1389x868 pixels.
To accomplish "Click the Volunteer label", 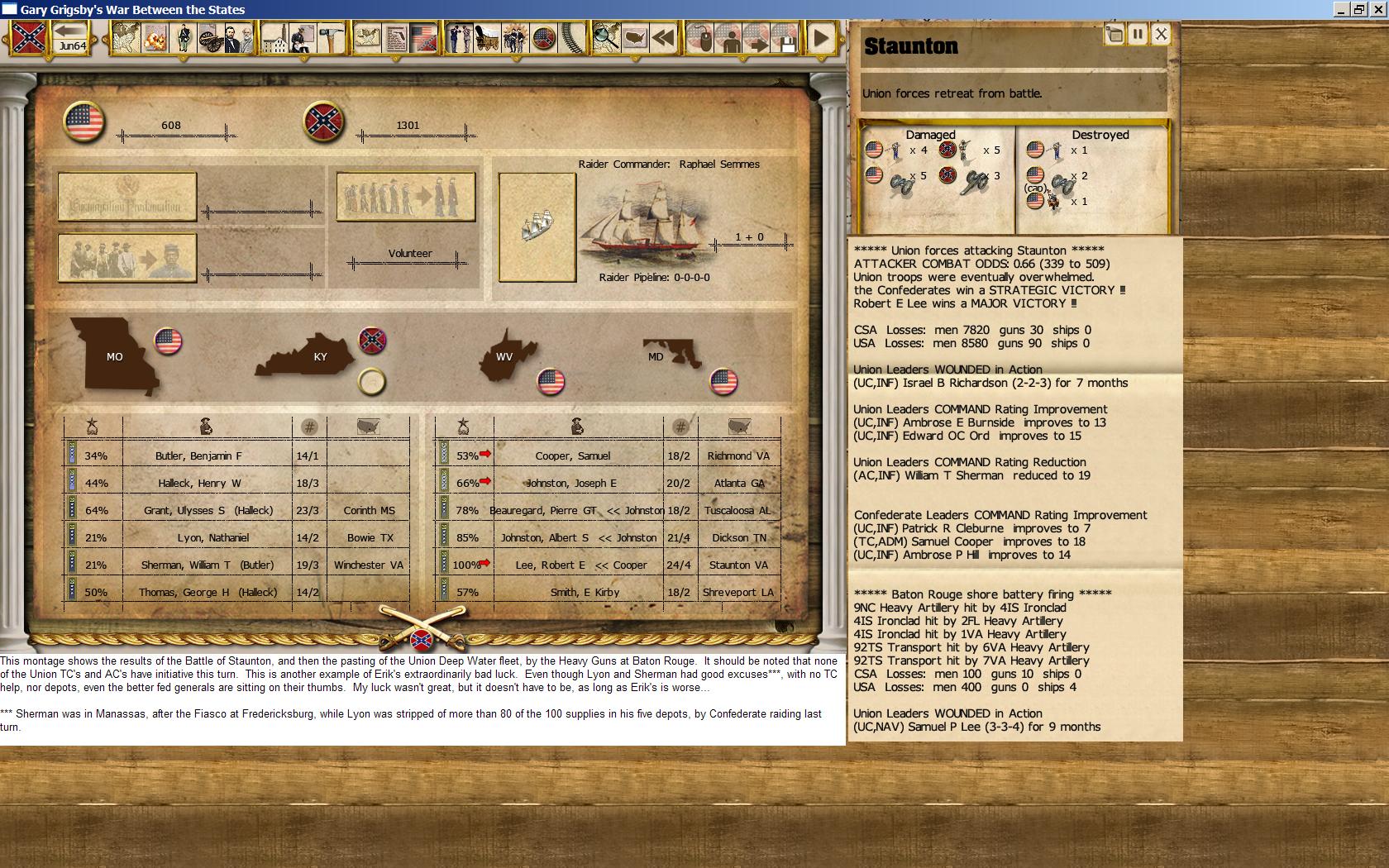I will [x=410, y=254].
